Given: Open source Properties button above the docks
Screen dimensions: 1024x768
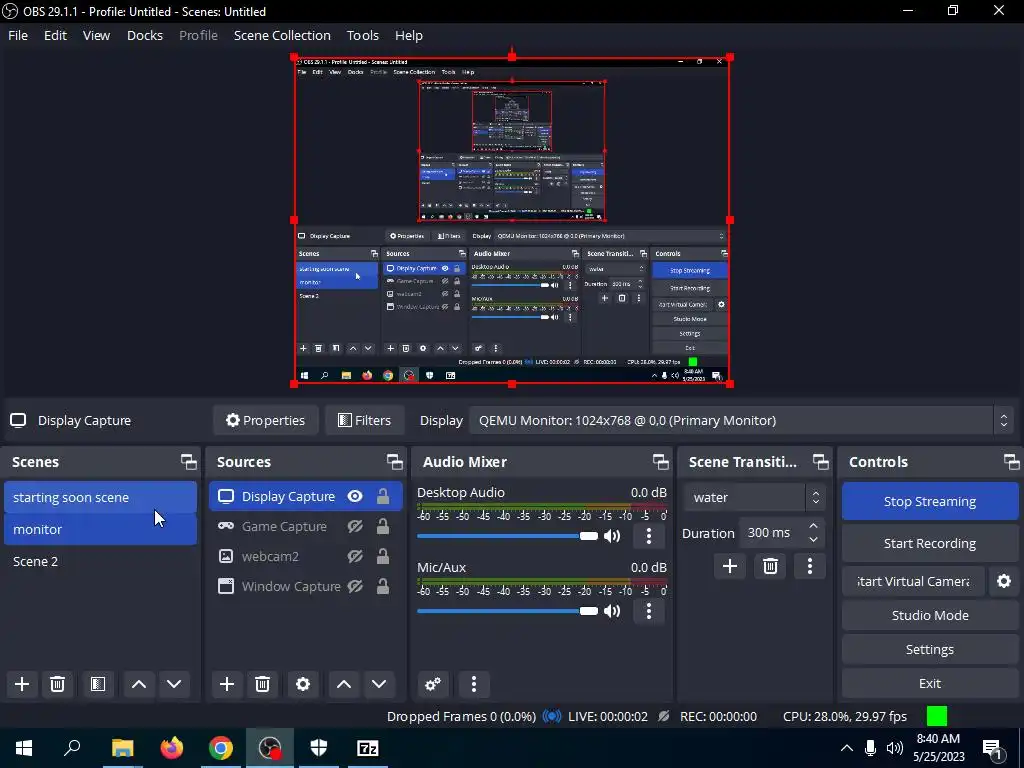Looking at the screenshot, I should coord(265,421).
